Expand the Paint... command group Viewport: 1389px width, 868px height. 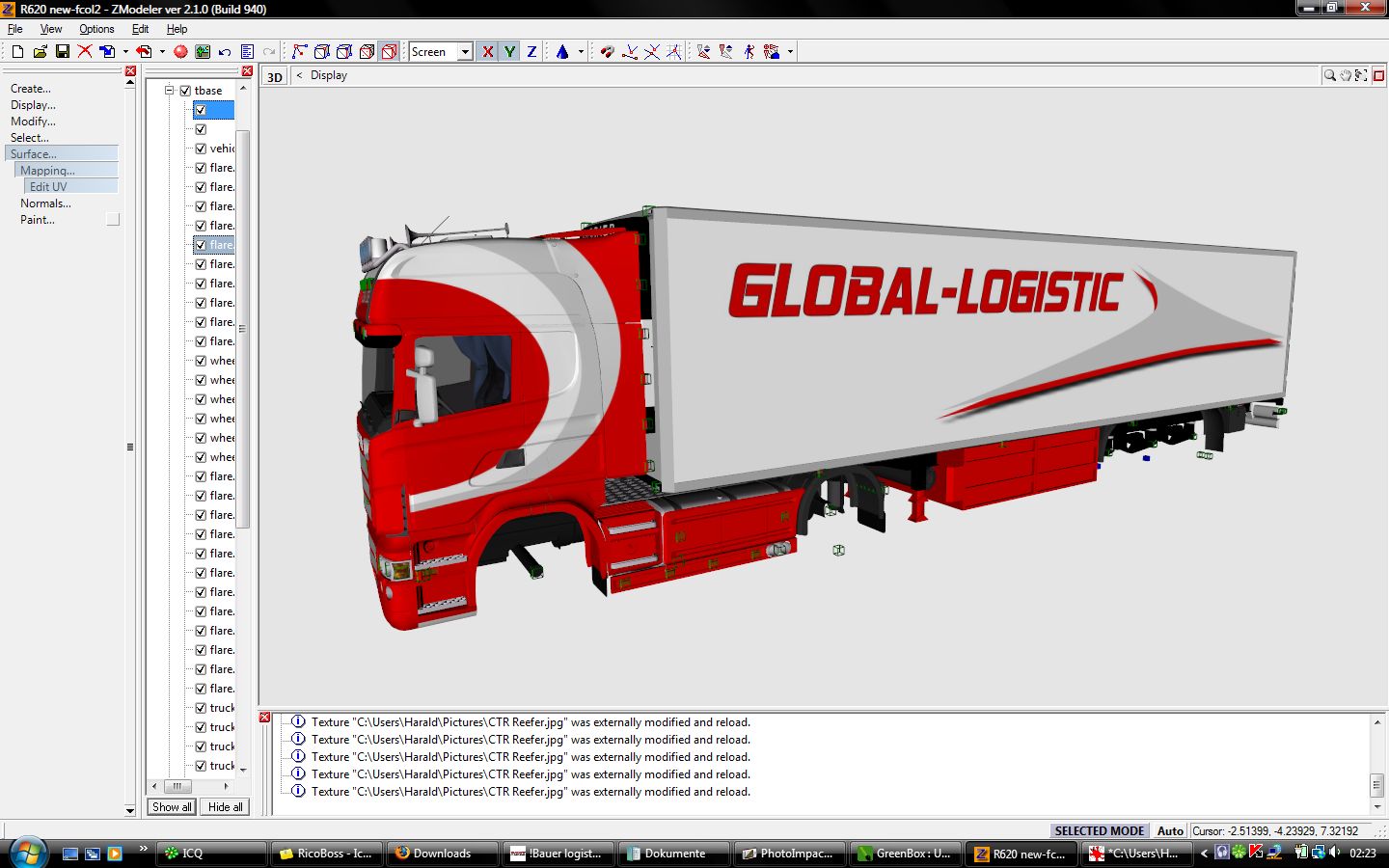pyautogui.click(x=38, y=220)
